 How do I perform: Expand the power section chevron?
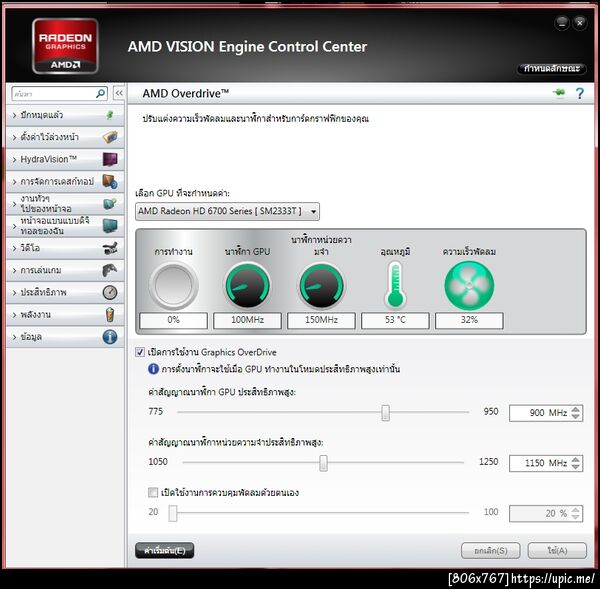pyautogui.click(x=14, y=315)
